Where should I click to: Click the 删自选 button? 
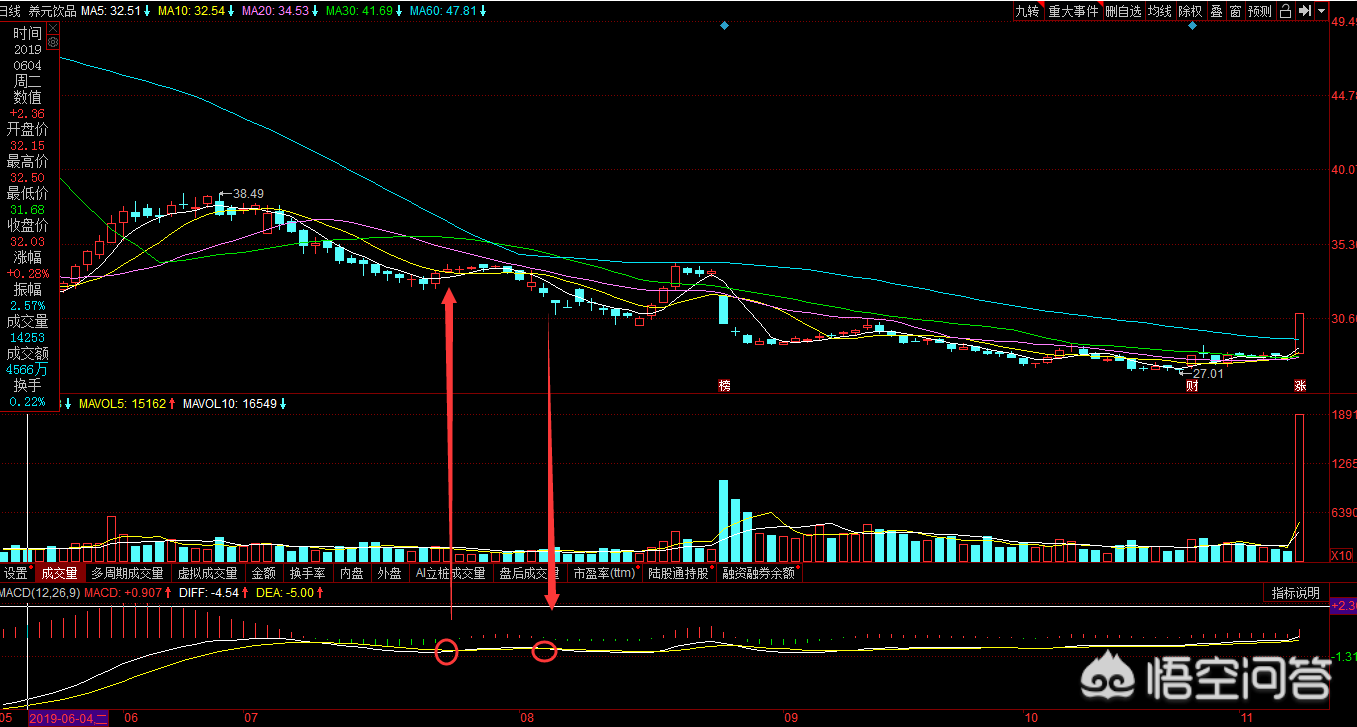pyautogui.click(x=1123, y=11)
